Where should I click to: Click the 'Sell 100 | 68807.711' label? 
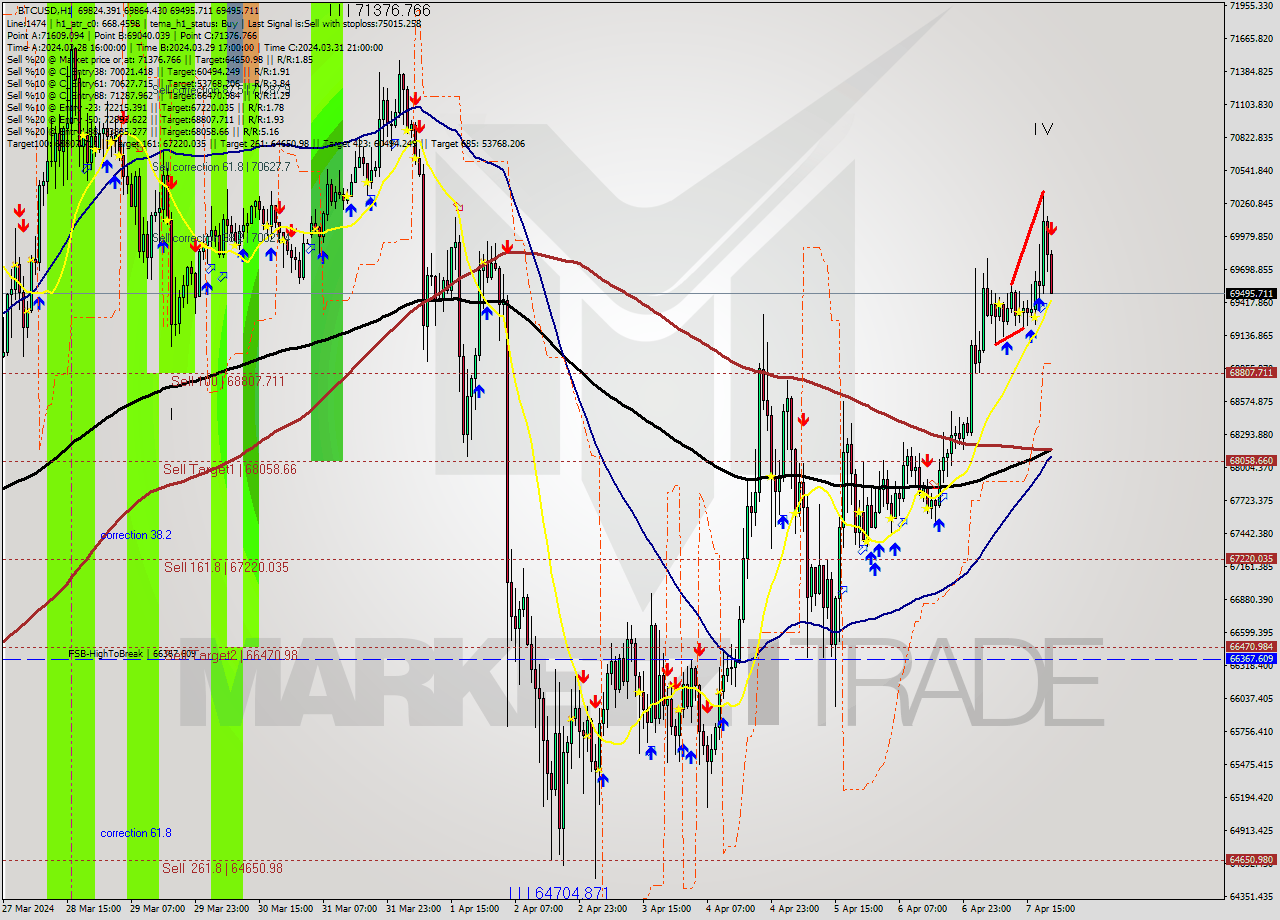pos(228,381)
